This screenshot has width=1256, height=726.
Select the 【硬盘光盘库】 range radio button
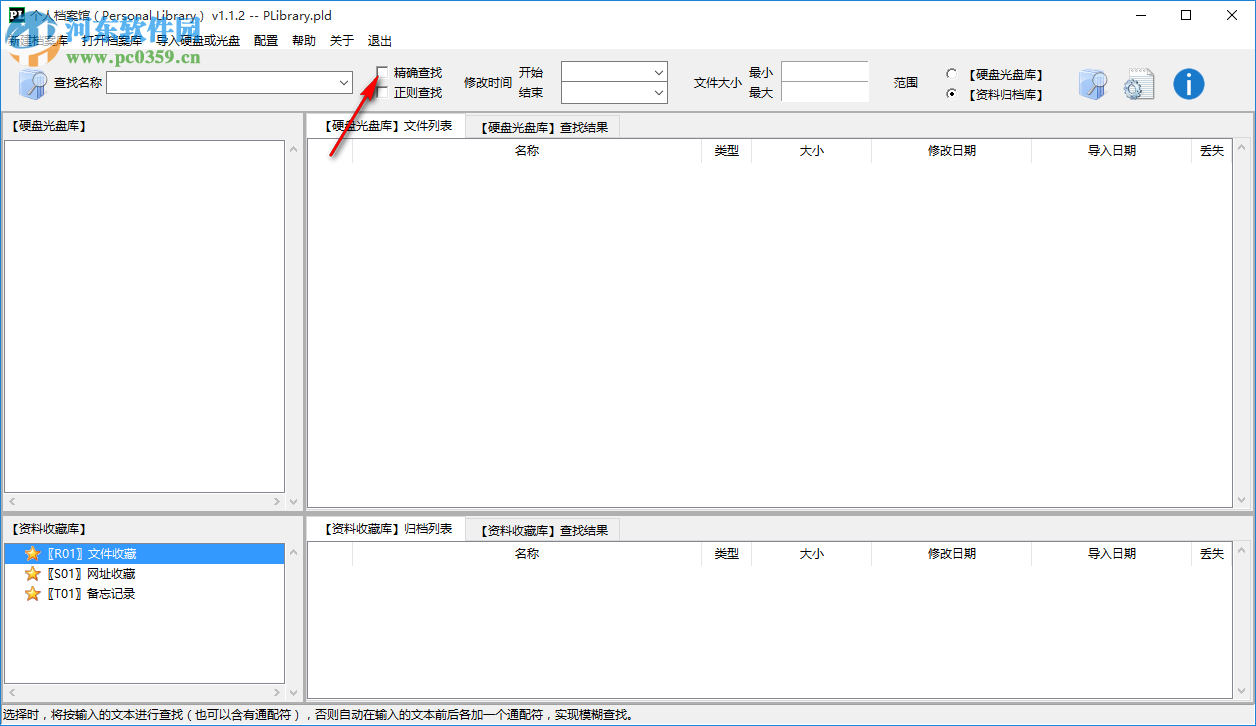(949, 74)
